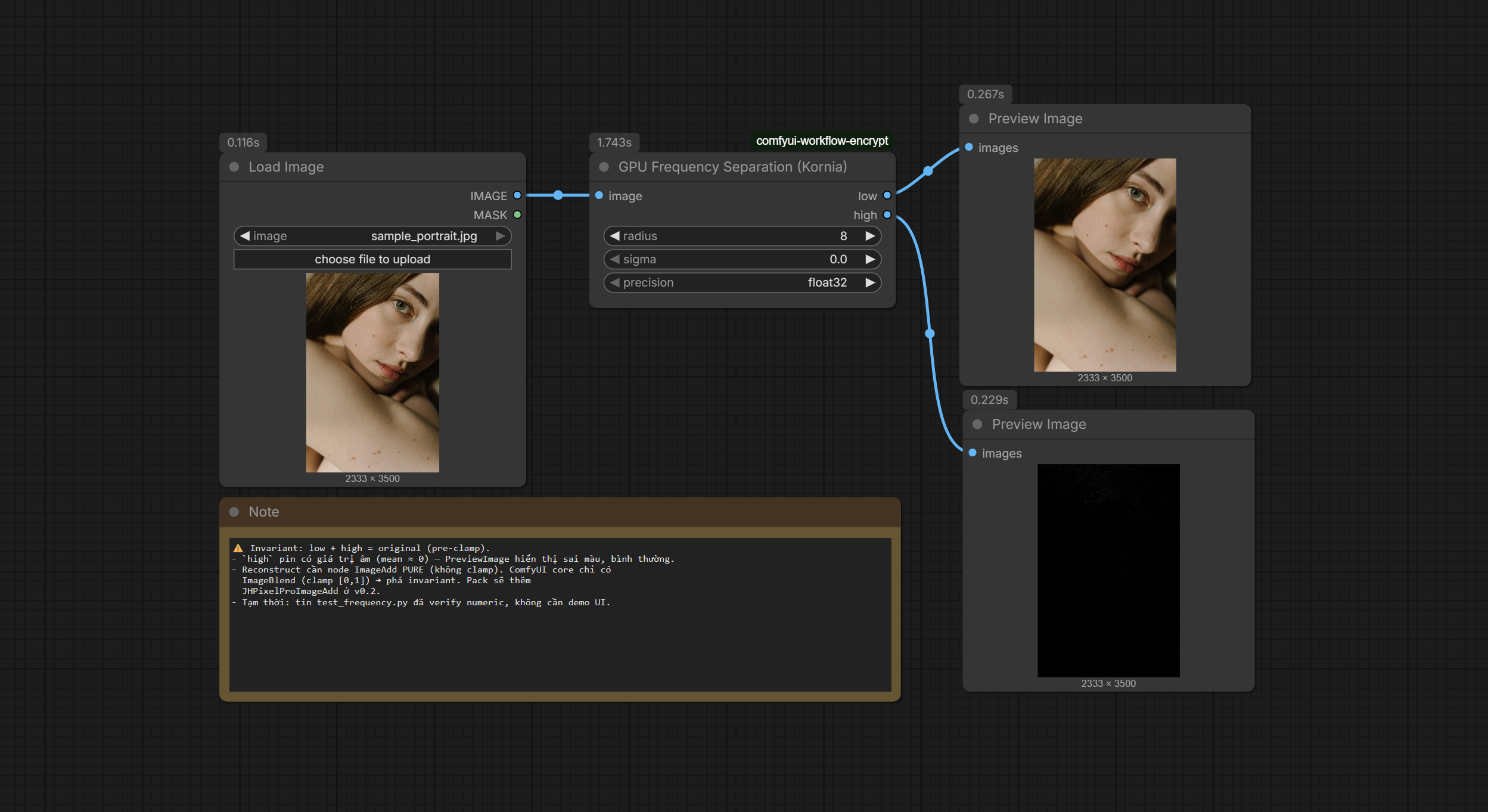Collapse the GPU Frequency Separation node dot
1488x812 pixels.
(x=604, y=167)
